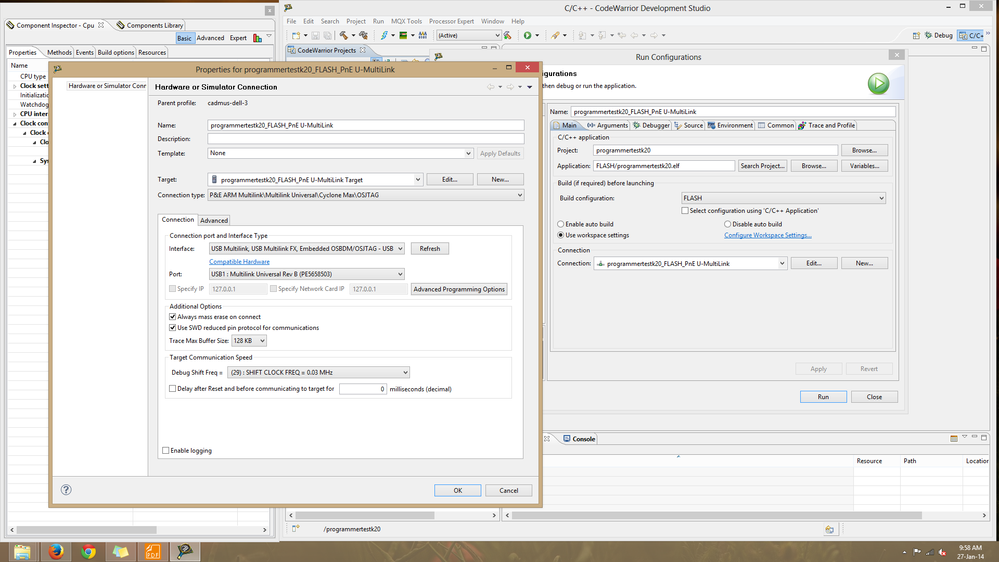
Task: Click the Build hammer toolbar icon
Action: tap(343, 36)
